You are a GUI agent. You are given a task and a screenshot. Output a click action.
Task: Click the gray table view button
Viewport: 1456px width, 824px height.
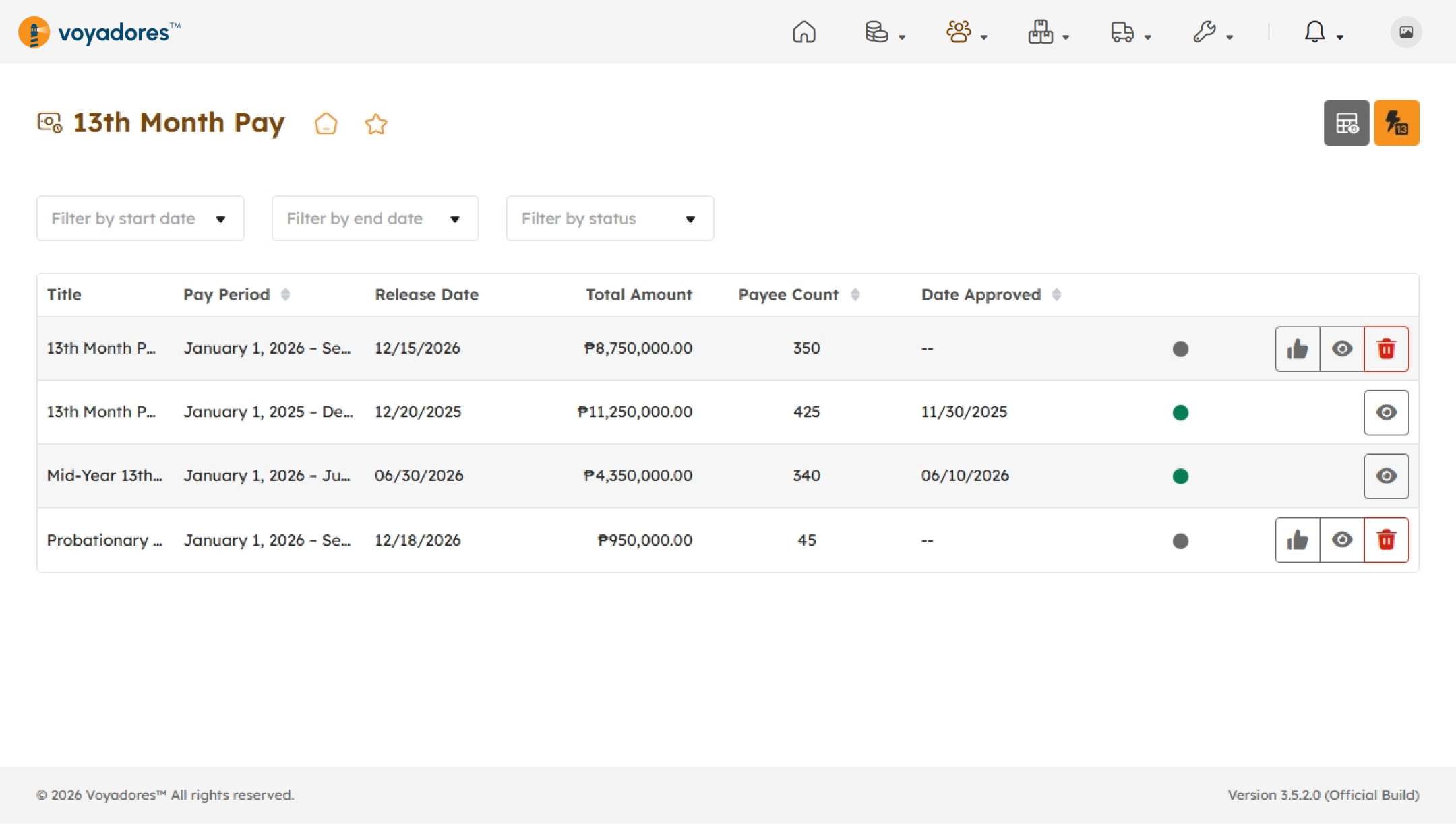click(x=1346, y=123)
